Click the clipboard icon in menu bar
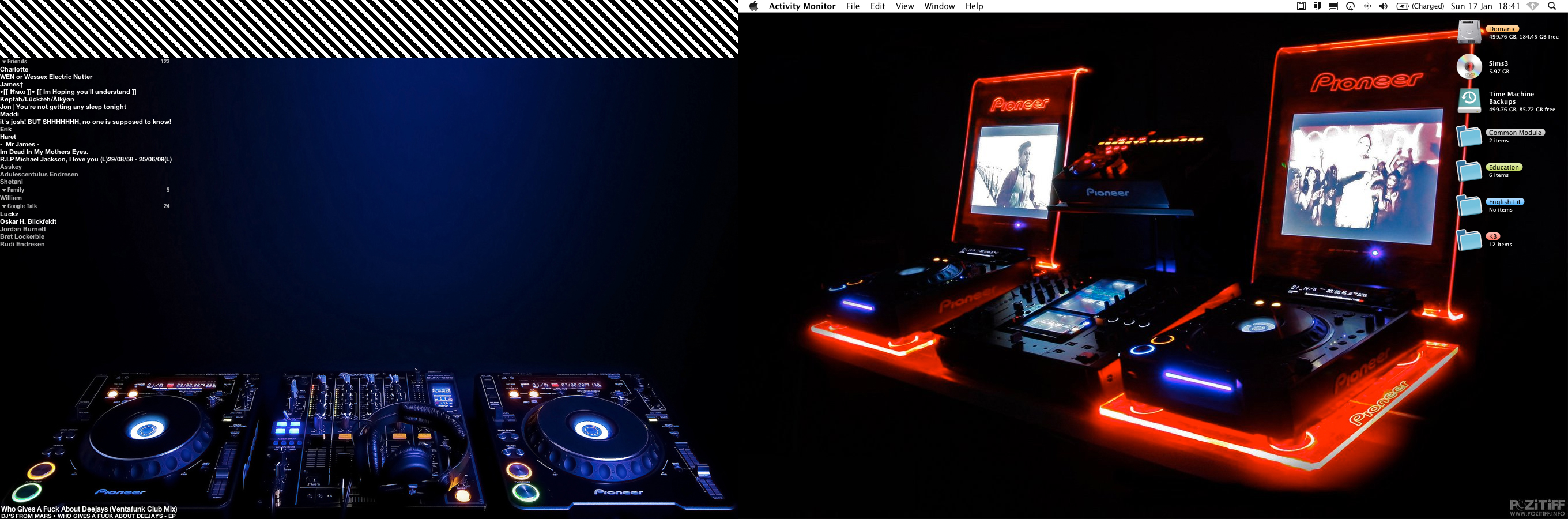The image size is (1568, 519). point(1301,6)
